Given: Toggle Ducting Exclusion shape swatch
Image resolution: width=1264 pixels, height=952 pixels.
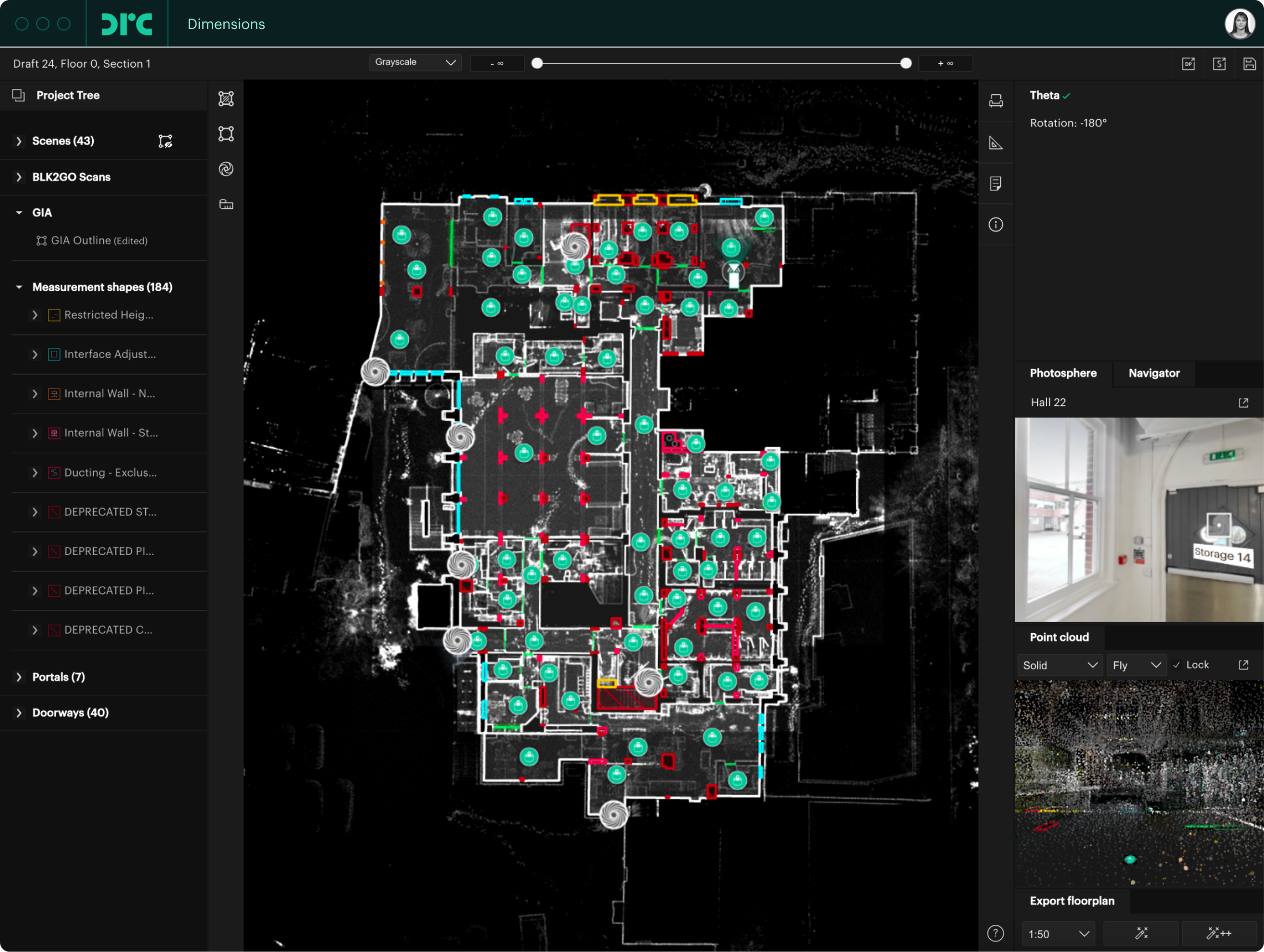Looking at the screenshot, I should tap(54, 473).
